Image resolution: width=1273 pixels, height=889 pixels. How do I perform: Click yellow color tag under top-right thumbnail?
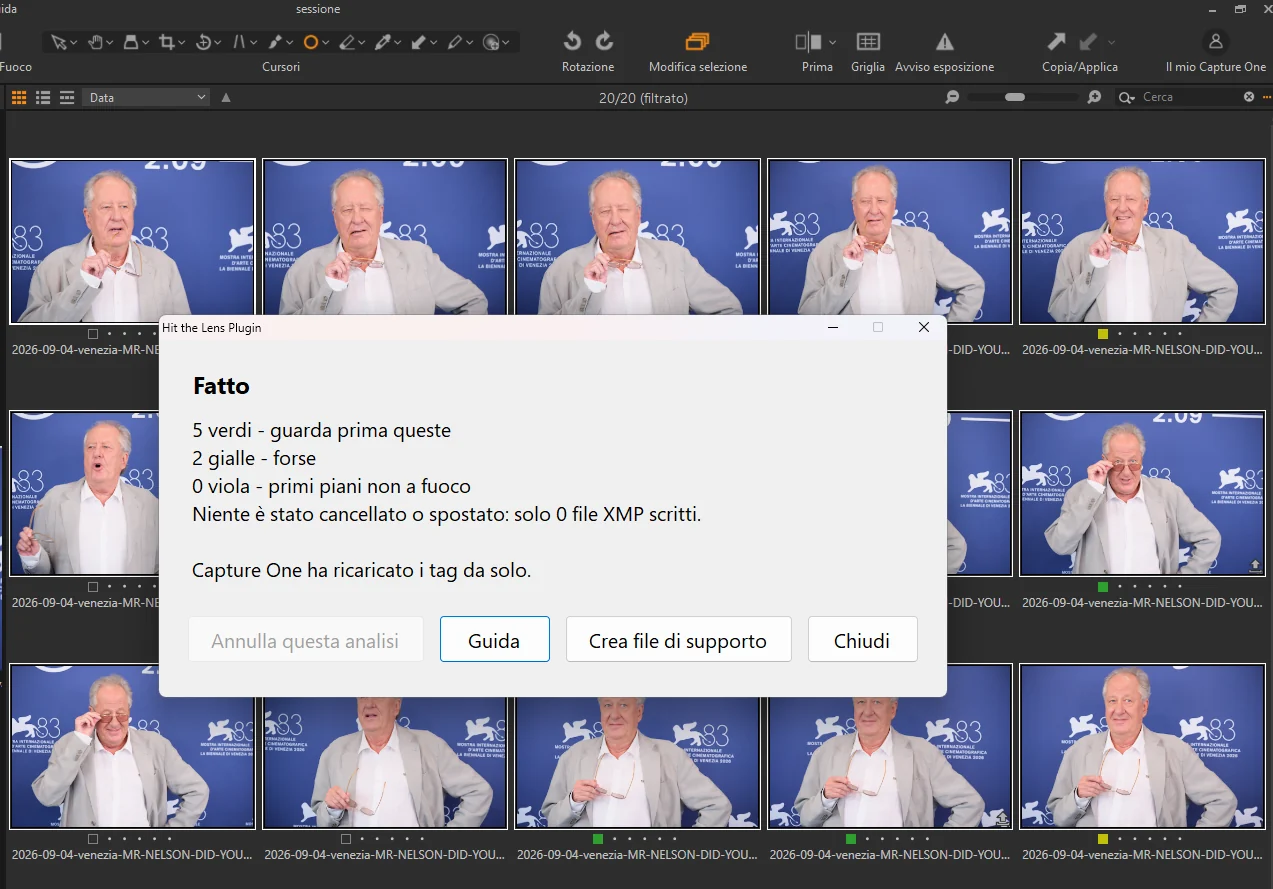click(1103, 334)
